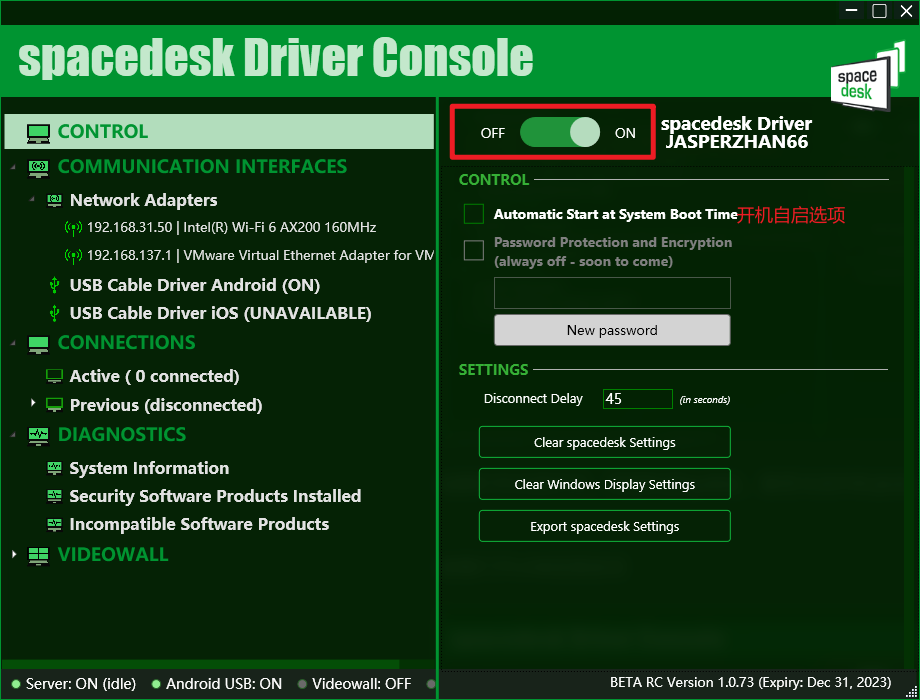Click Clear spacedesk Settings
Viewport: 920px width, 700px height.
click(604, 442)
